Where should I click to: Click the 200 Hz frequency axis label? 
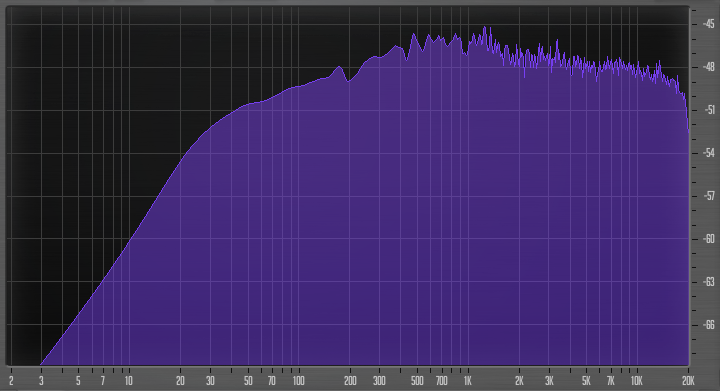[x=350, y=380]
